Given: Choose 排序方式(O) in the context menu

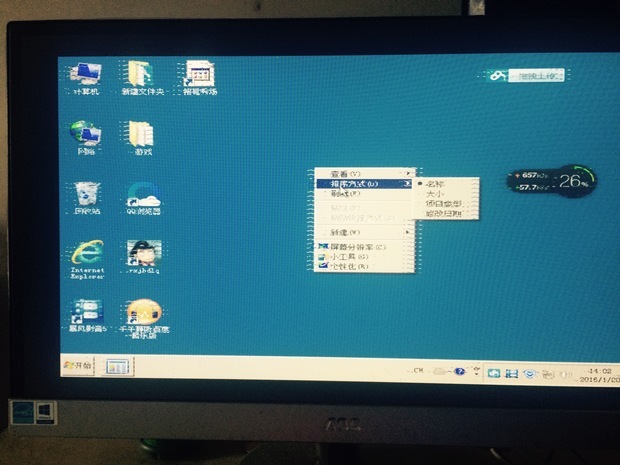Looking at the screenshot, I should tap(364, 184).
